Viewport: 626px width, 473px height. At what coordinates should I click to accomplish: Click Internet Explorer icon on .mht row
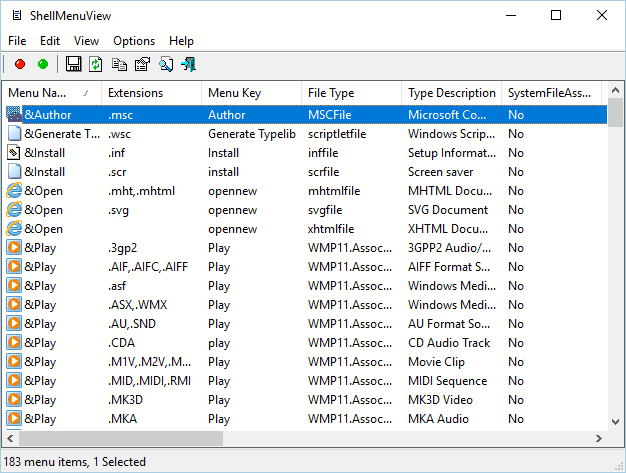14,190
